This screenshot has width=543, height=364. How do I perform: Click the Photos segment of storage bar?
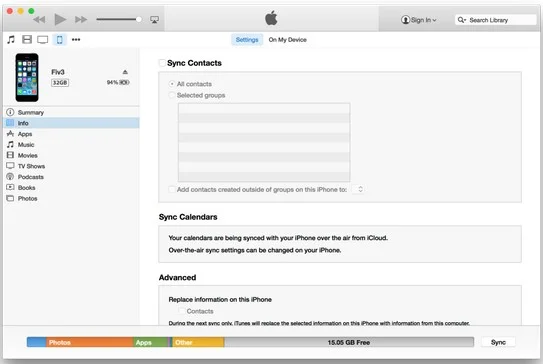pos(90,342)
